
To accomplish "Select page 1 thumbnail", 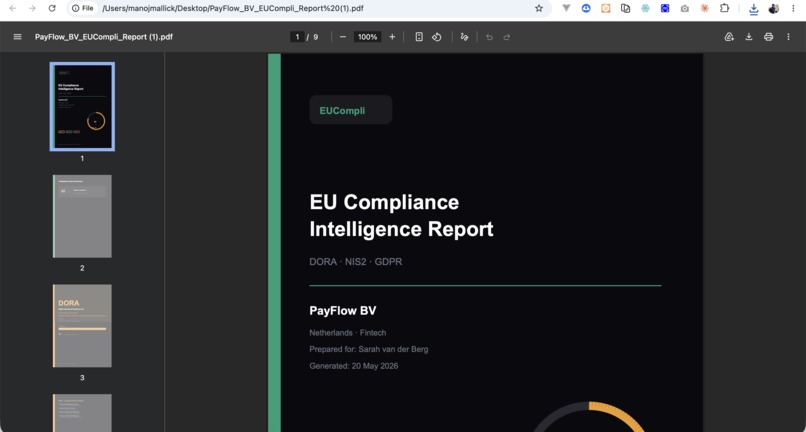I will (x=82, y=106).
